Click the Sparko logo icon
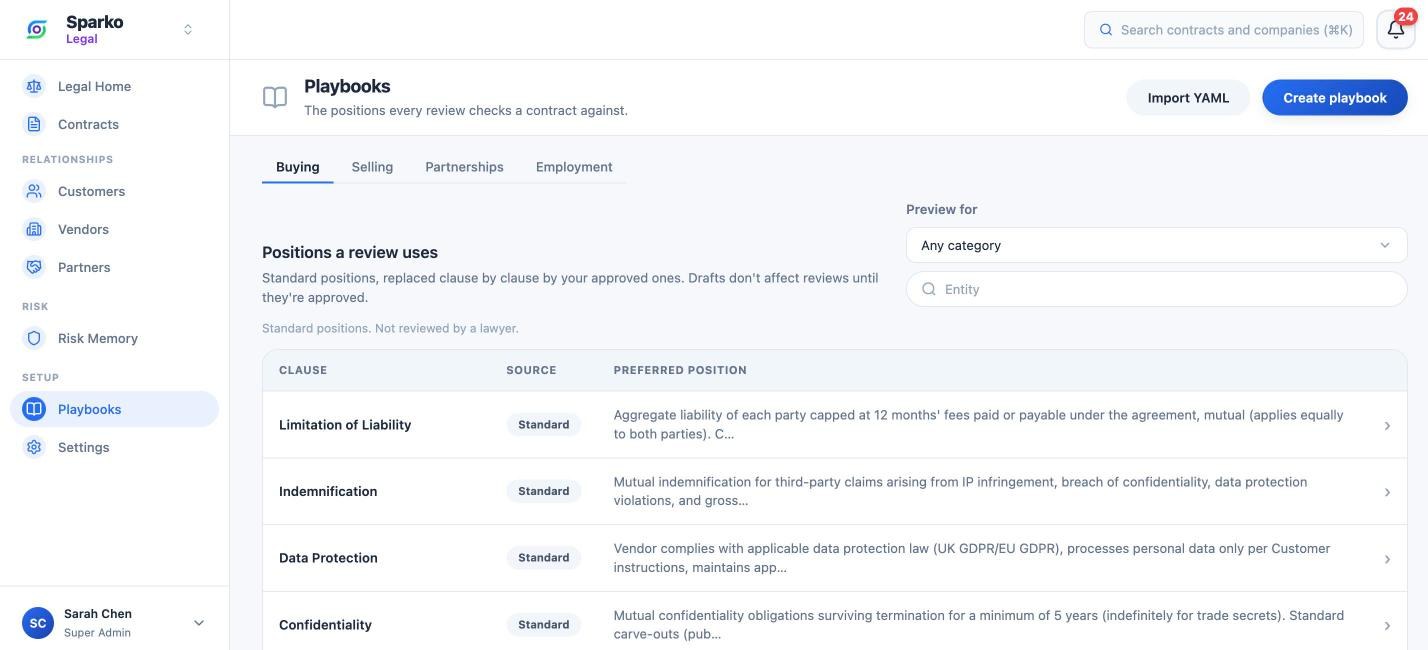Screen dimensions: 1428x650 (x=37, y=30)
